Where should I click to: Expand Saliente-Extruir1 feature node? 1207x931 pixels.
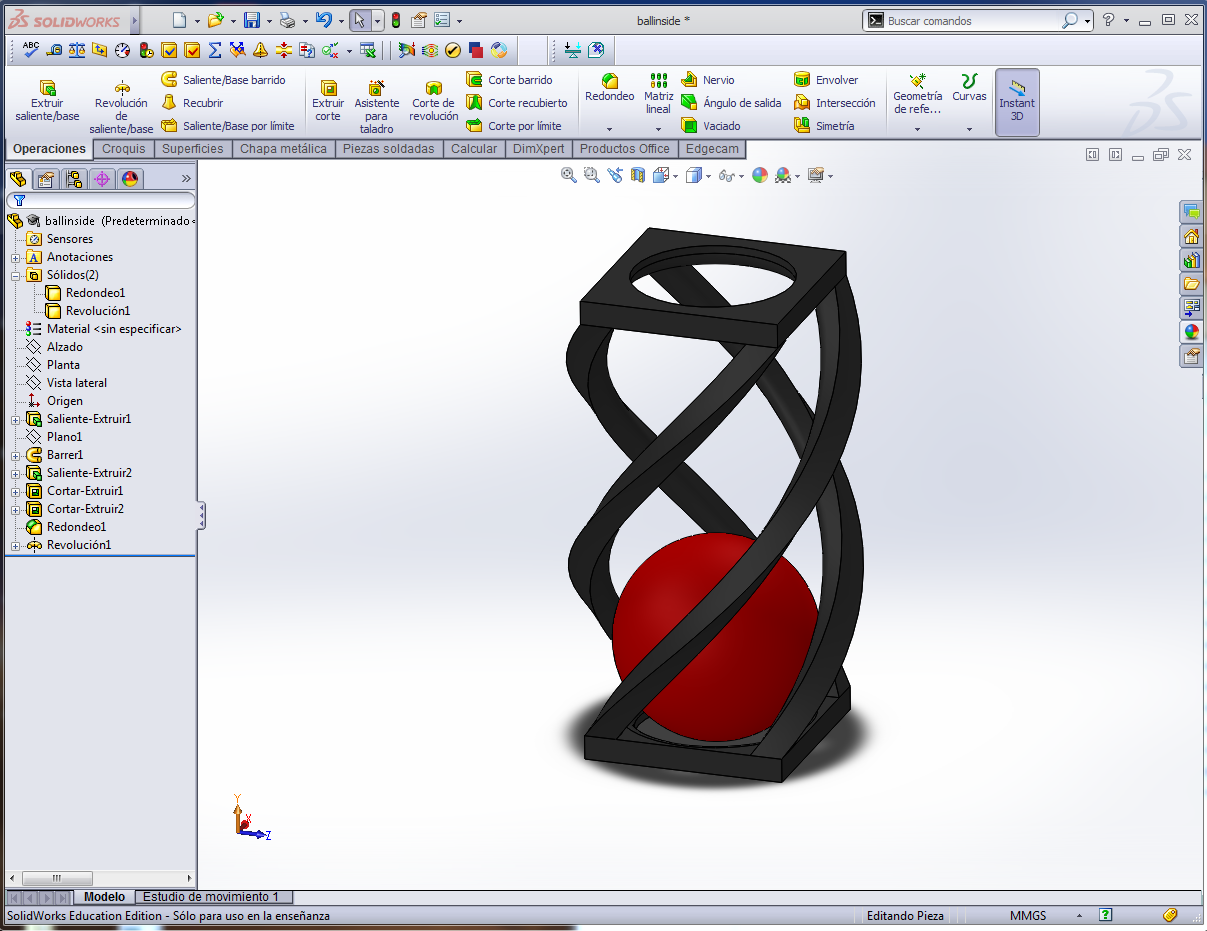[16, 419]
